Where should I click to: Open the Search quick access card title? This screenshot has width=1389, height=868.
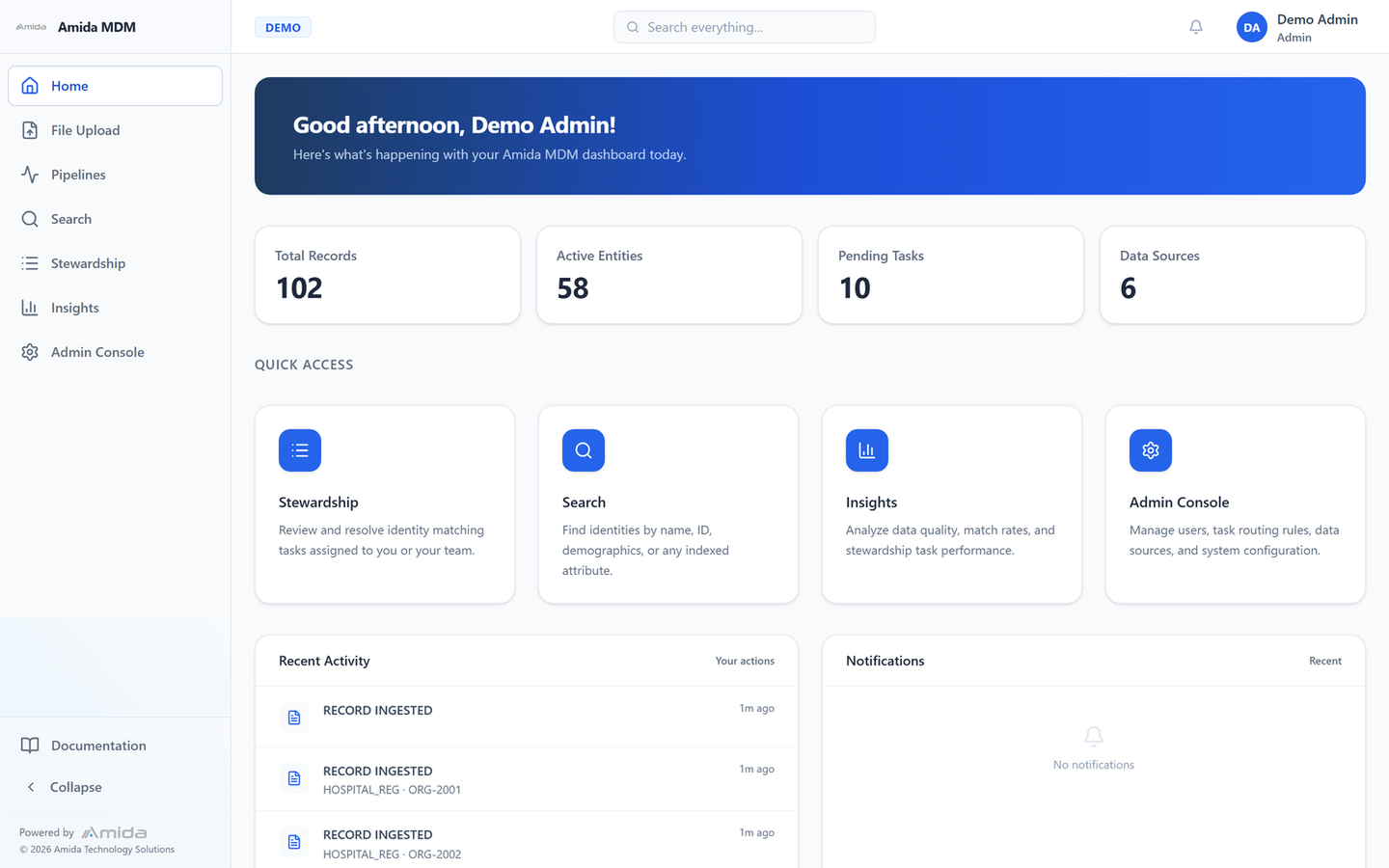584,502
